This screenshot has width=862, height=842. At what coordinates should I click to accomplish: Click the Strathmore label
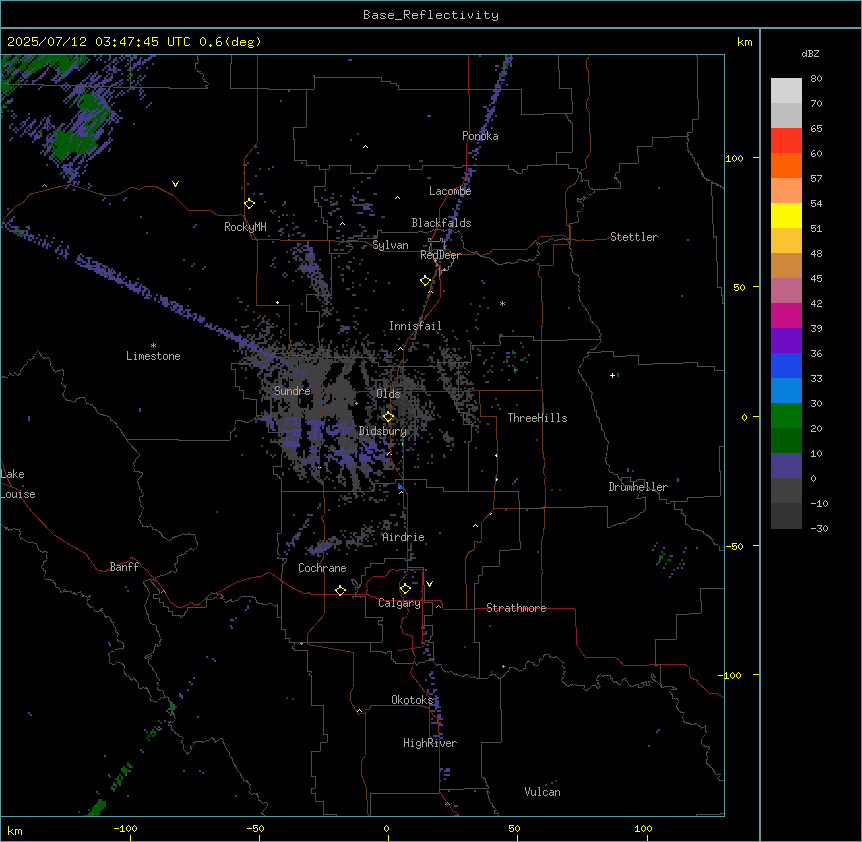[516, 608]
